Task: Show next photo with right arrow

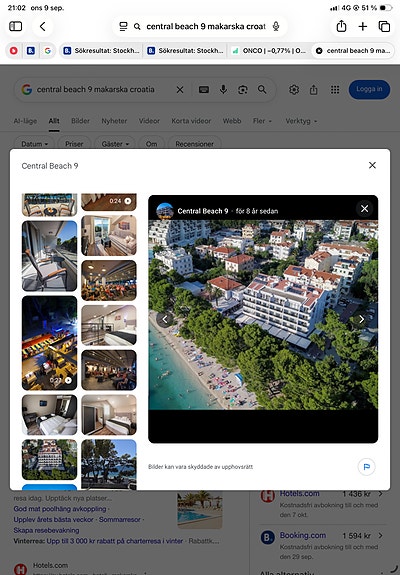Action: (x=362, y=319)
